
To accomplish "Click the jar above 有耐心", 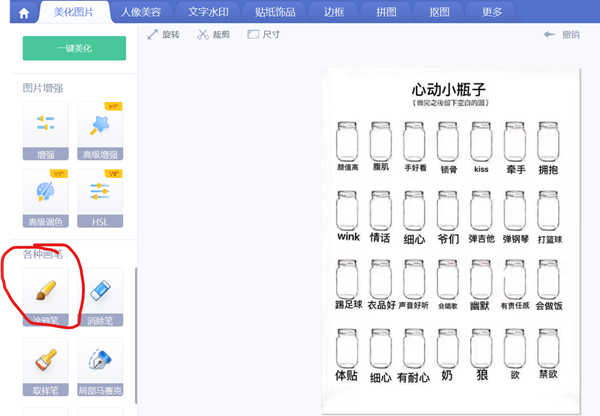I will (x=414, y=349).
